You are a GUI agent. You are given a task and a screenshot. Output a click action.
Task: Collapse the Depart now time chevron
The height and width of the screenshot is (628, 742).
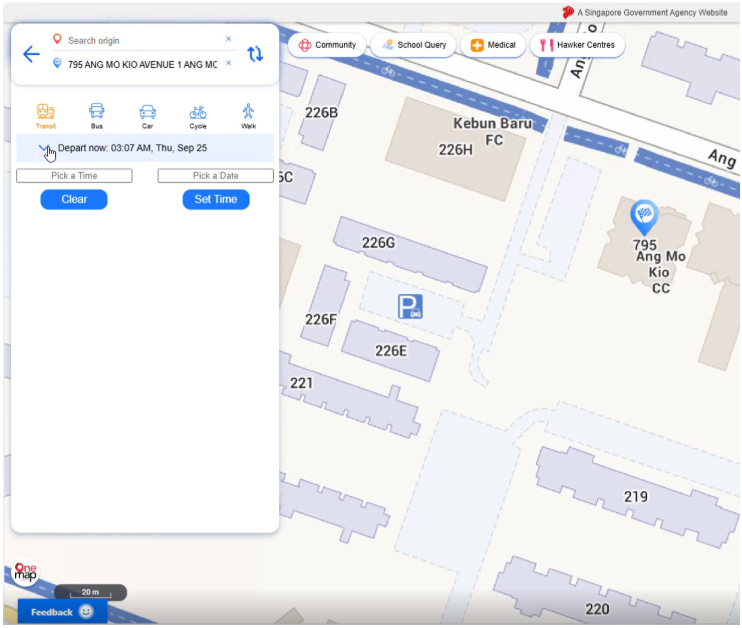(44, 148)
